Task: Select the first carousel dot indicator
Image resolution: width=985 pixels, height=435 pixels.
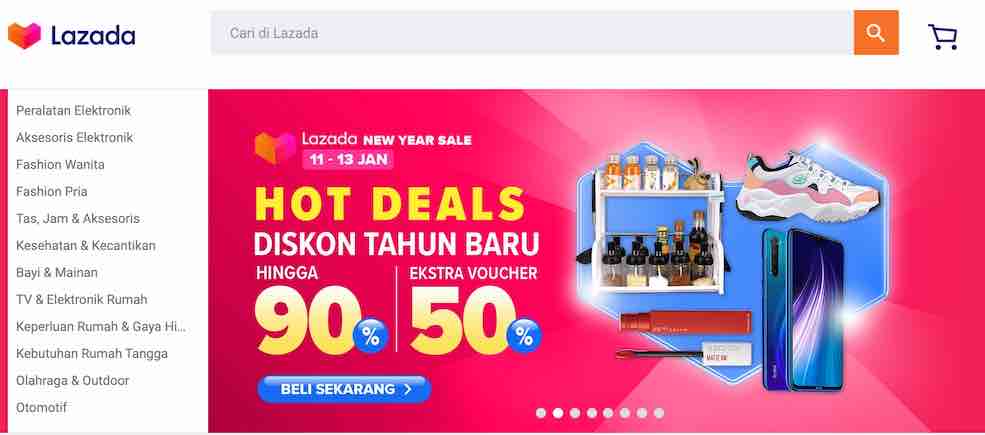Action: 541,413
